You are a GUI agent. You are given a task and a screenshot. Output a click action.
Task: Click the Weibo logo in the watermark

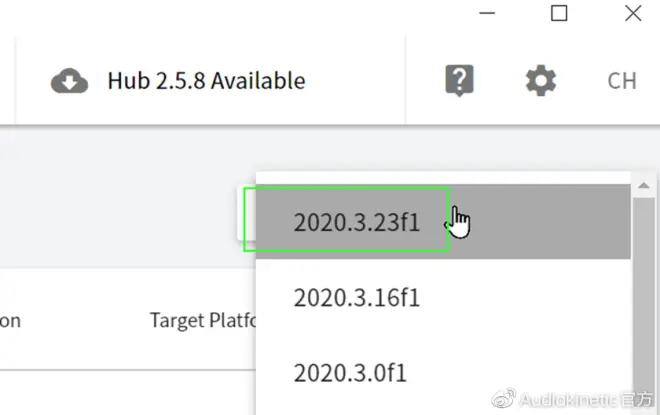point(503,398)
